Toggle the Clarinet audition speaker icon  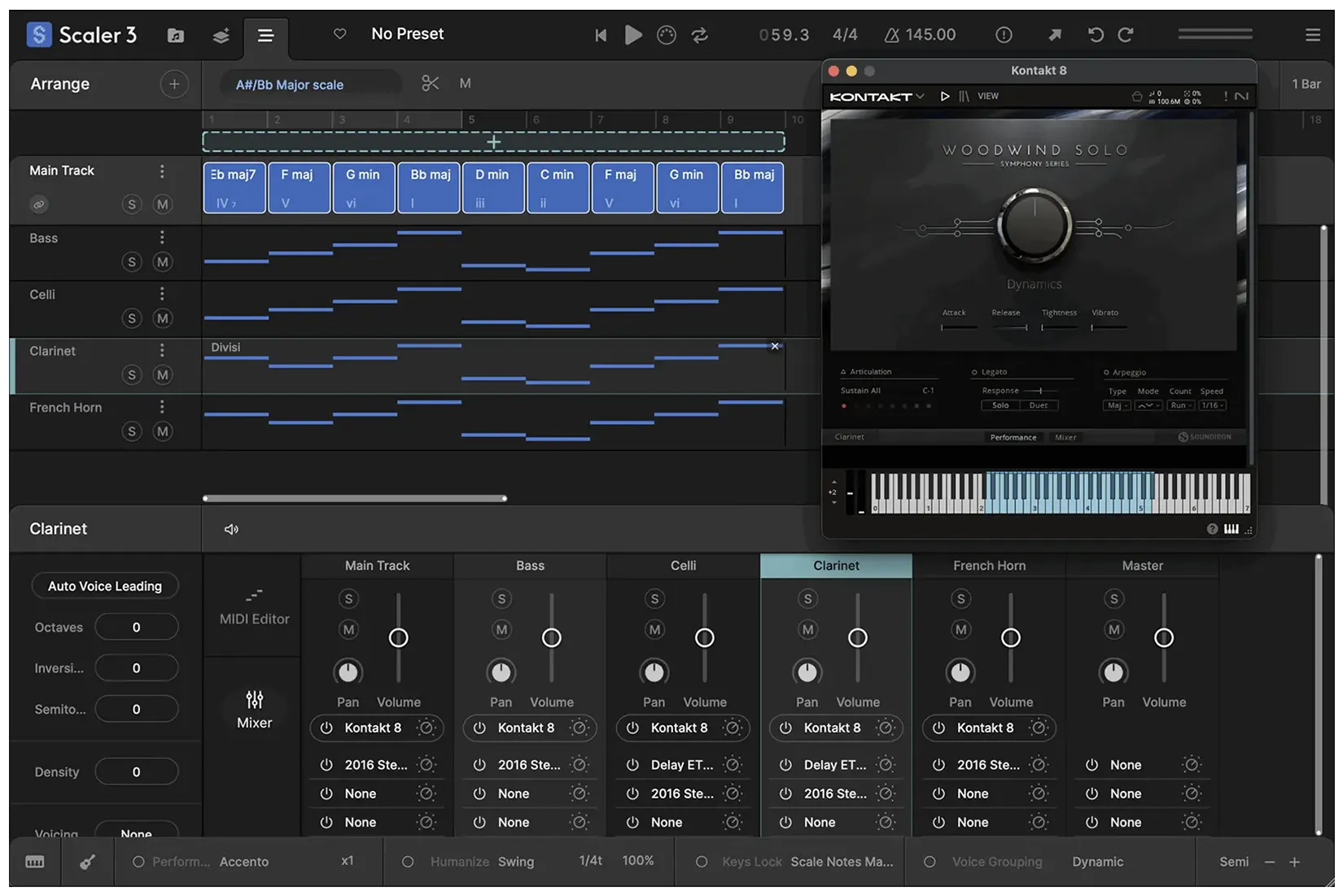coord(231,529)
